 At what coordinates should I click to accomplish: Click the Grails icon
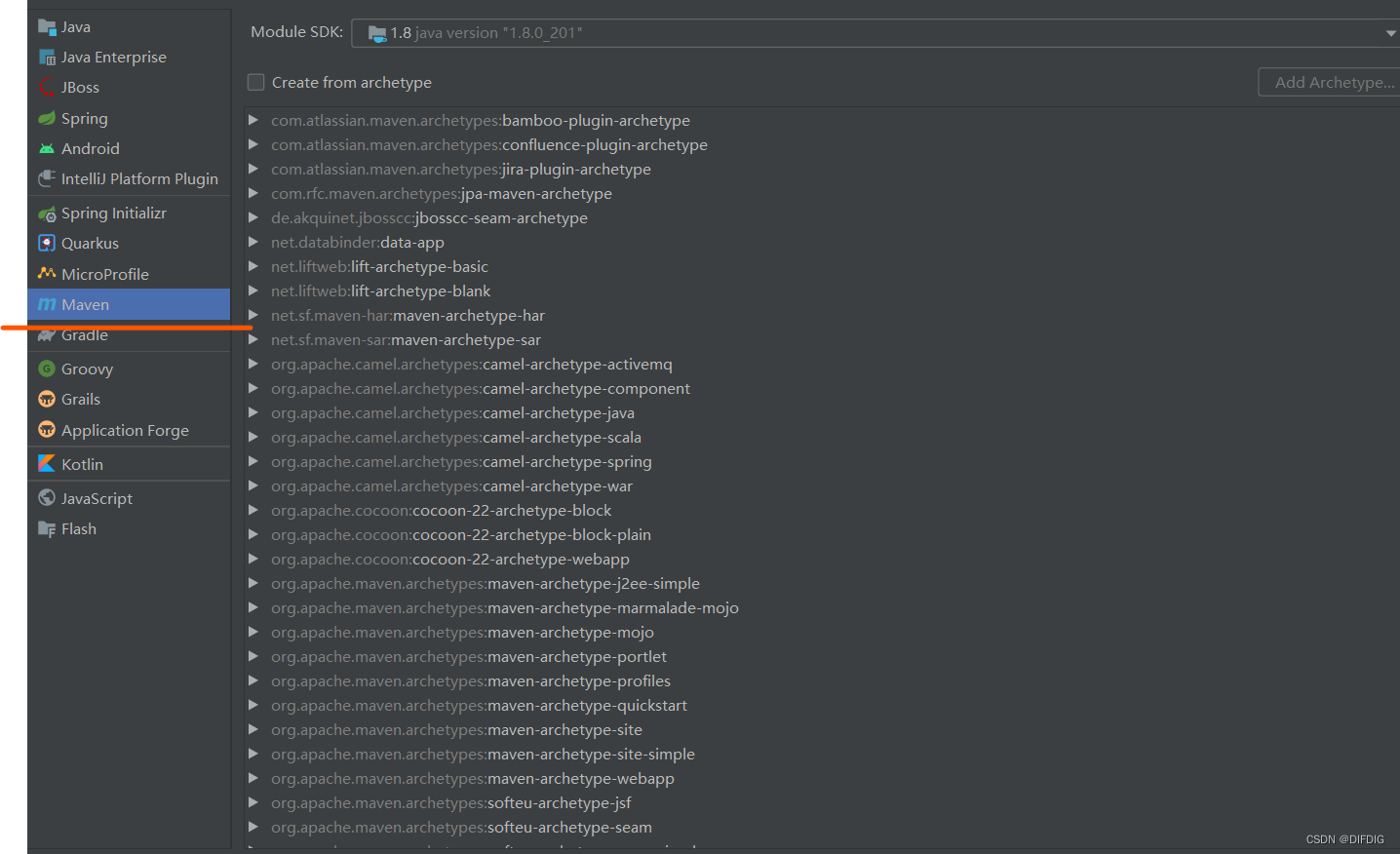[47, 399]
